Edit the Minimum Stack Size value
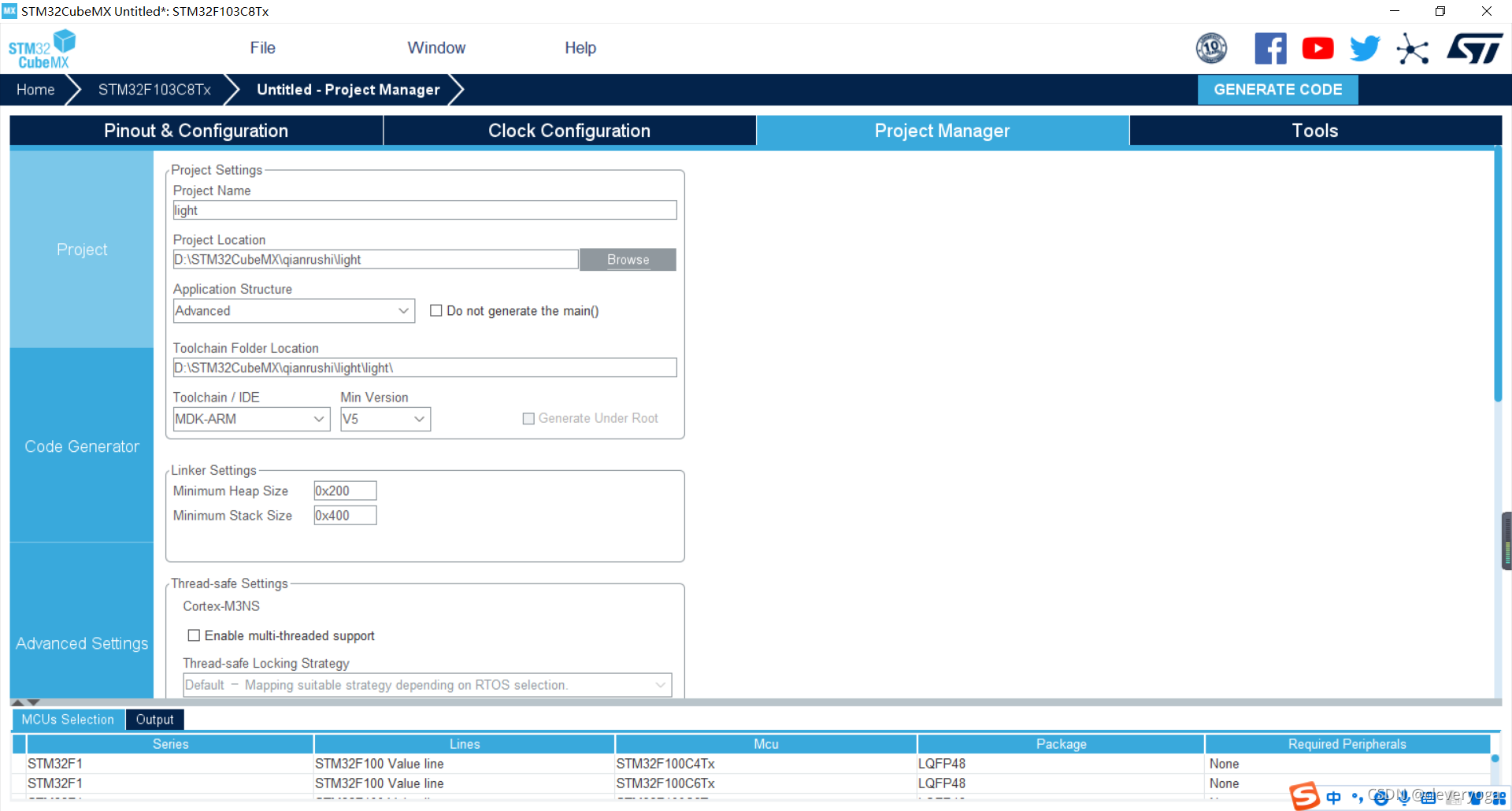 point(345,516)
